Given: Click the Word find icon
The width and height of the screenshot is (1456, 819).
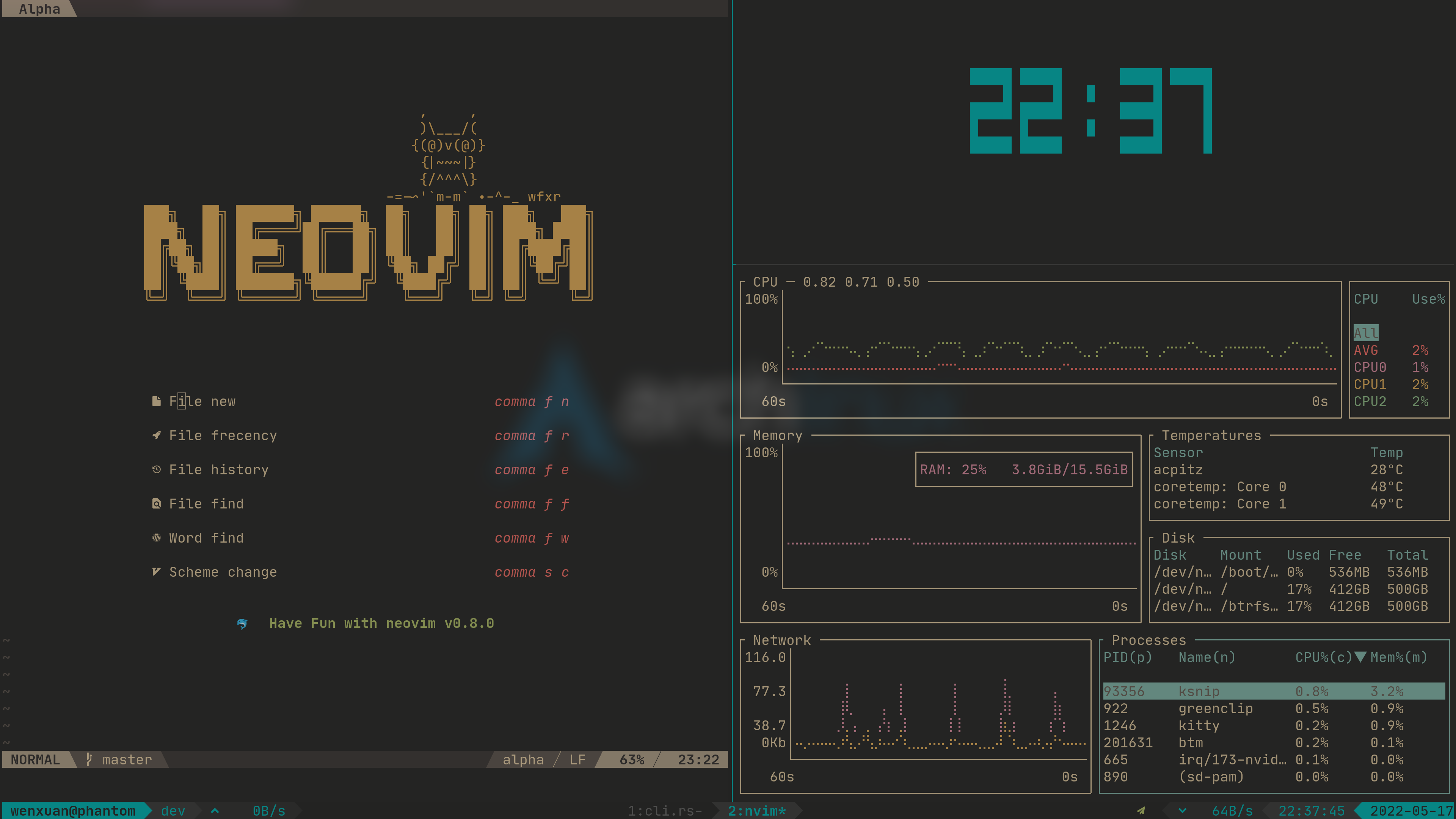Looking at the screenshot, I should click(157, 538).
